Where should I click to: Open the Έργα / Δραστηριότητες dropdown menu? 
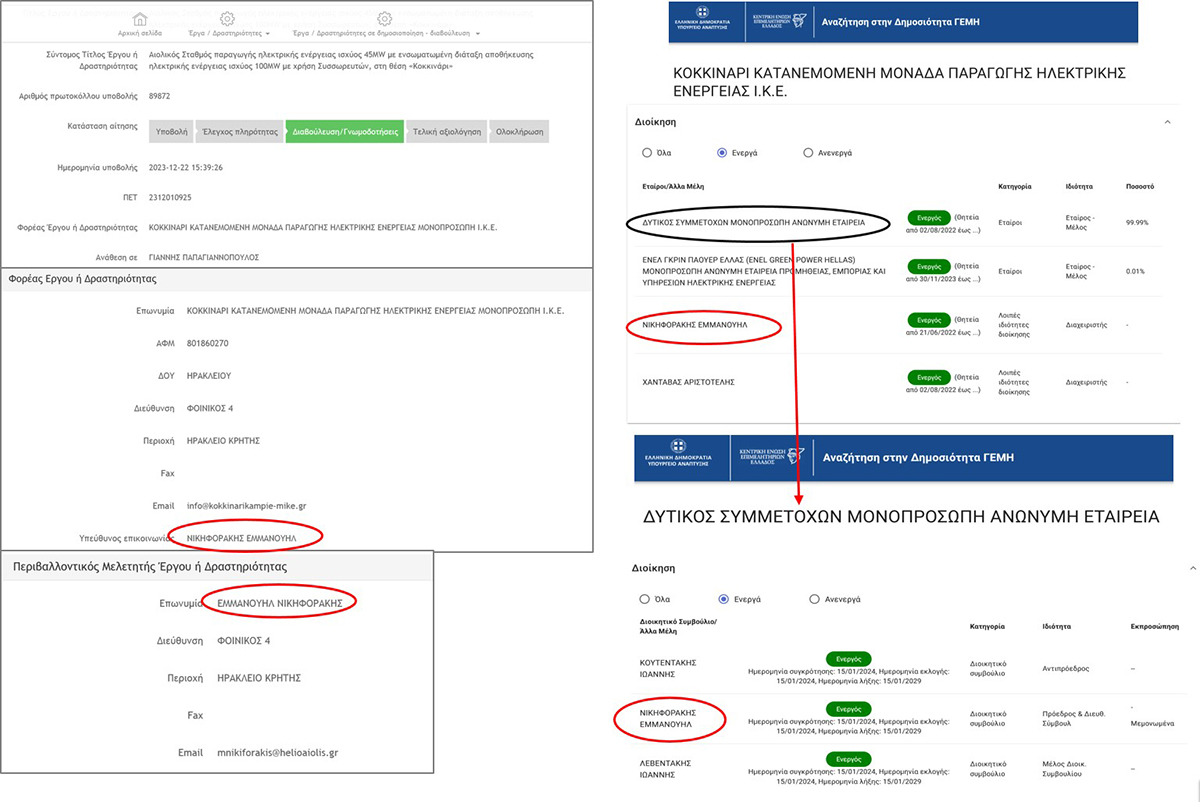point(230,33)
